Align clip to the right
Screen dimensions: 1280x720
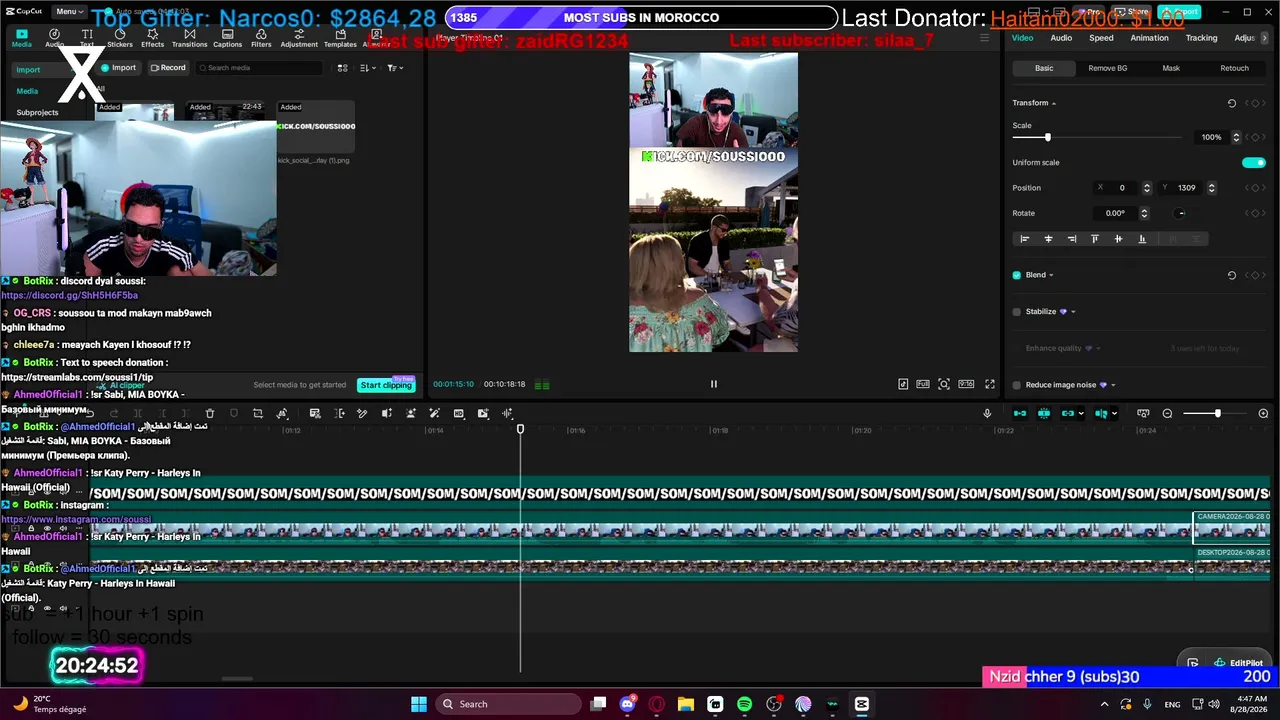coord(1072,239)
